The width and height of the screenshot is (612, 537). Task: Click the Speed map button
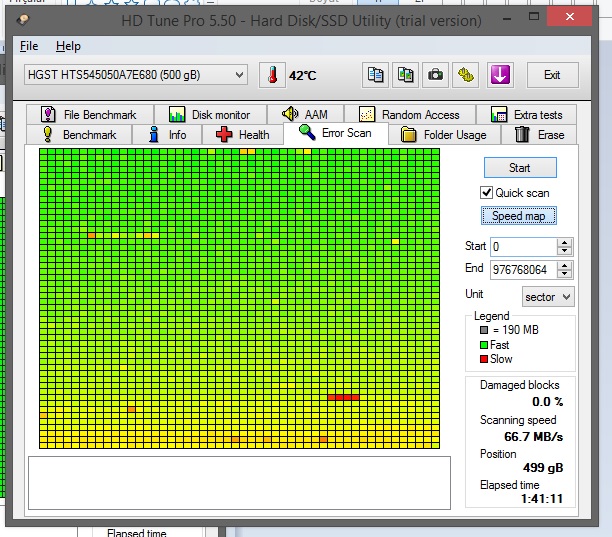coord(519,216)
